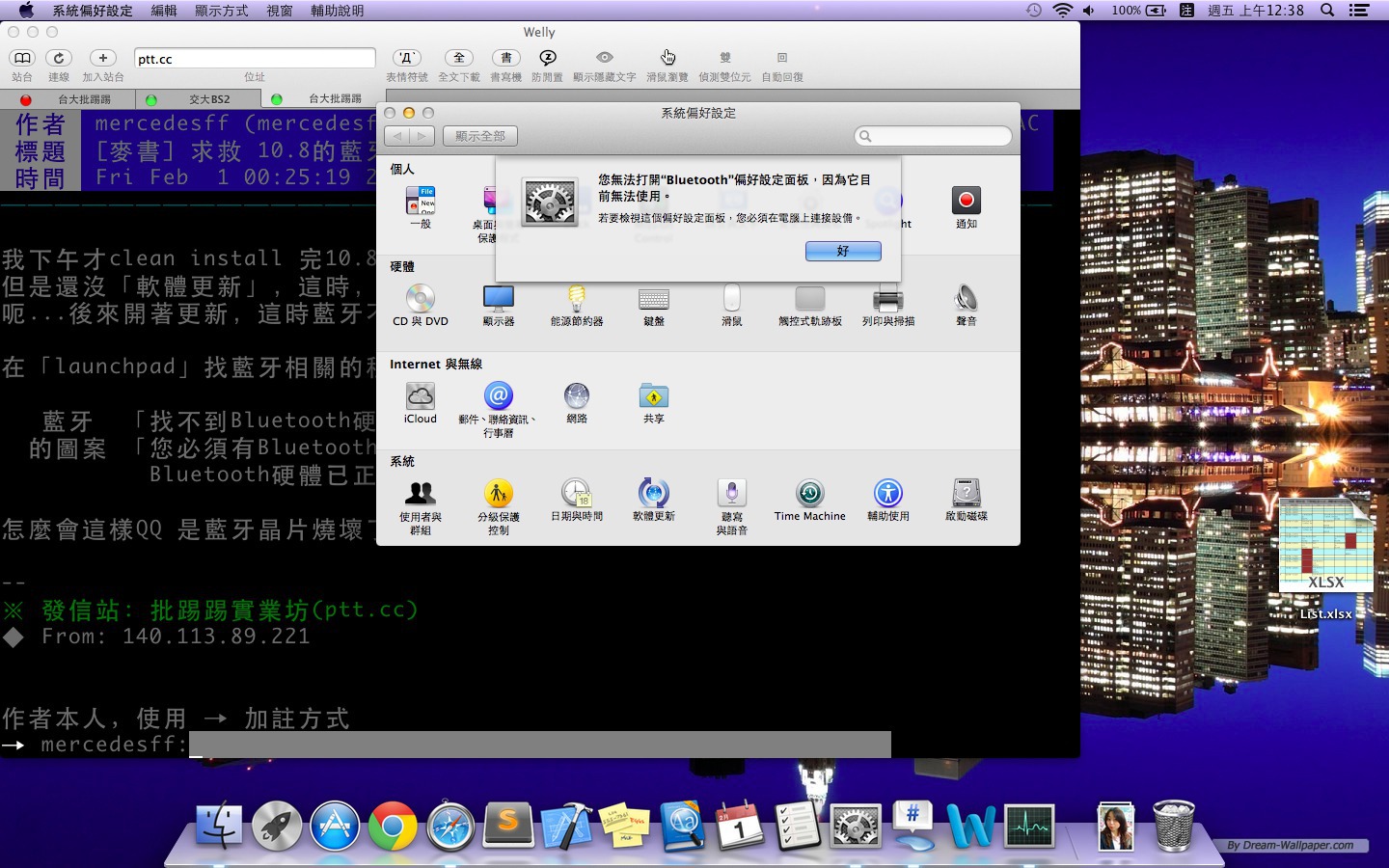
Task: Open the 通知 Notifications pane
Action: tap(967, 207)
